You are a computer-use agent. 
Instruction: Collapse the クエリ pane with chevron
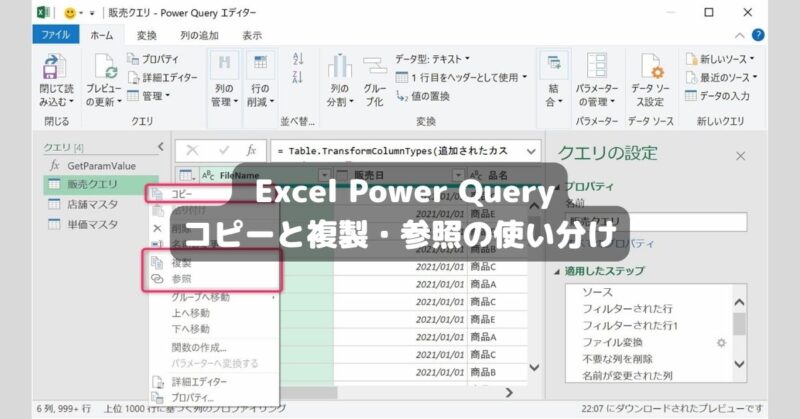coord(160,146)
